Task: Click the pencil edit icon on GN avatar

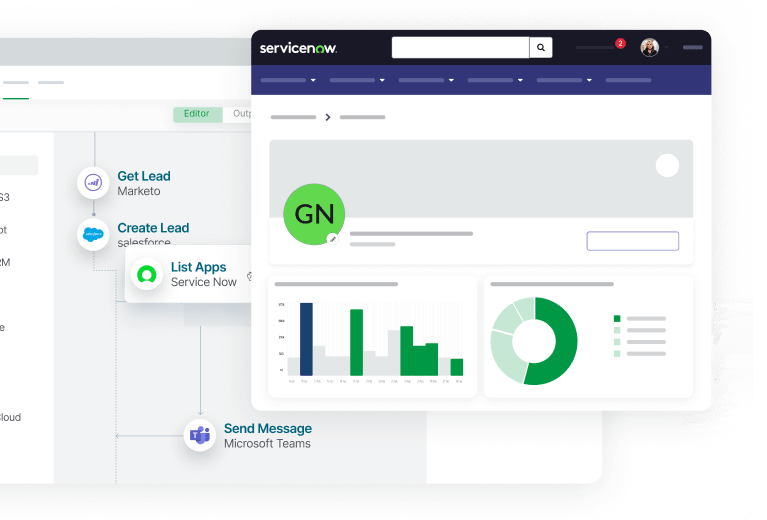Action: 333,239
